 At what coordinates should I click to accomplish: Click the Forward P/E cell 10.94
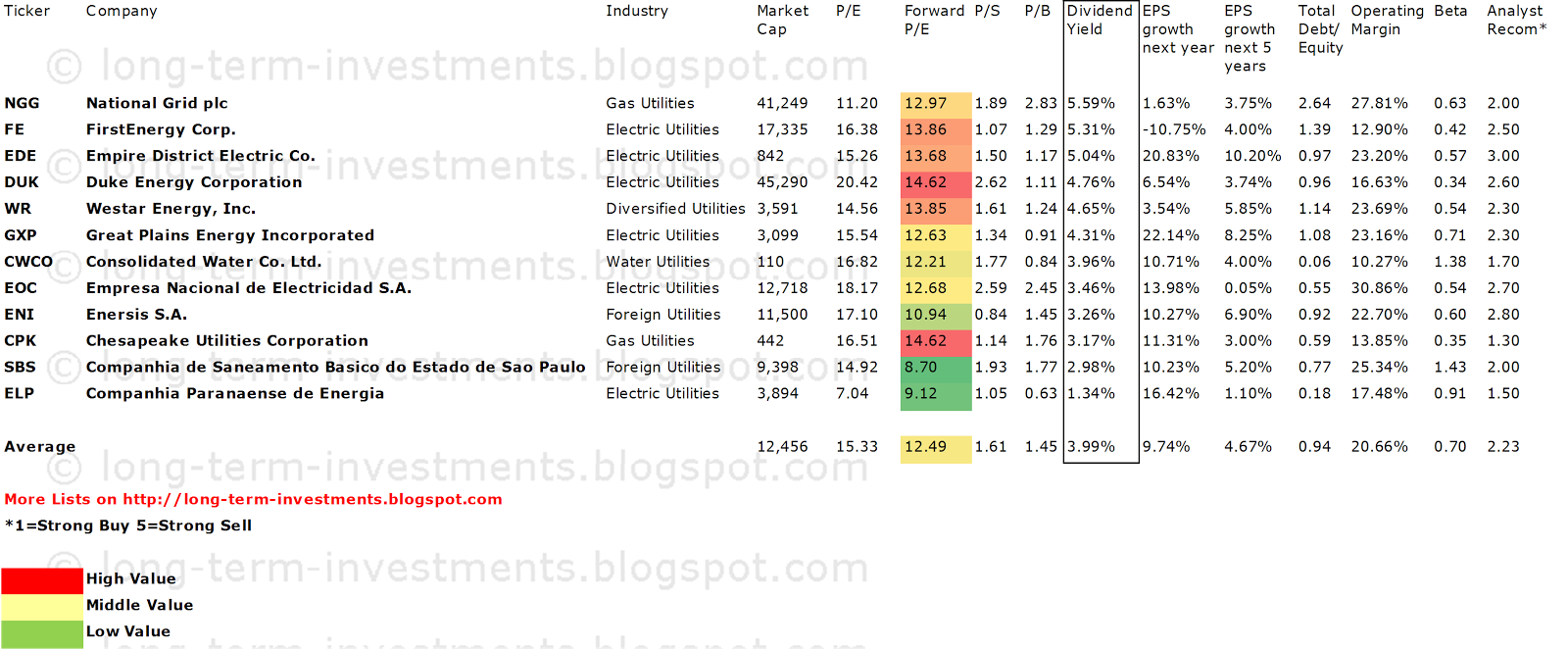point(936,315)
